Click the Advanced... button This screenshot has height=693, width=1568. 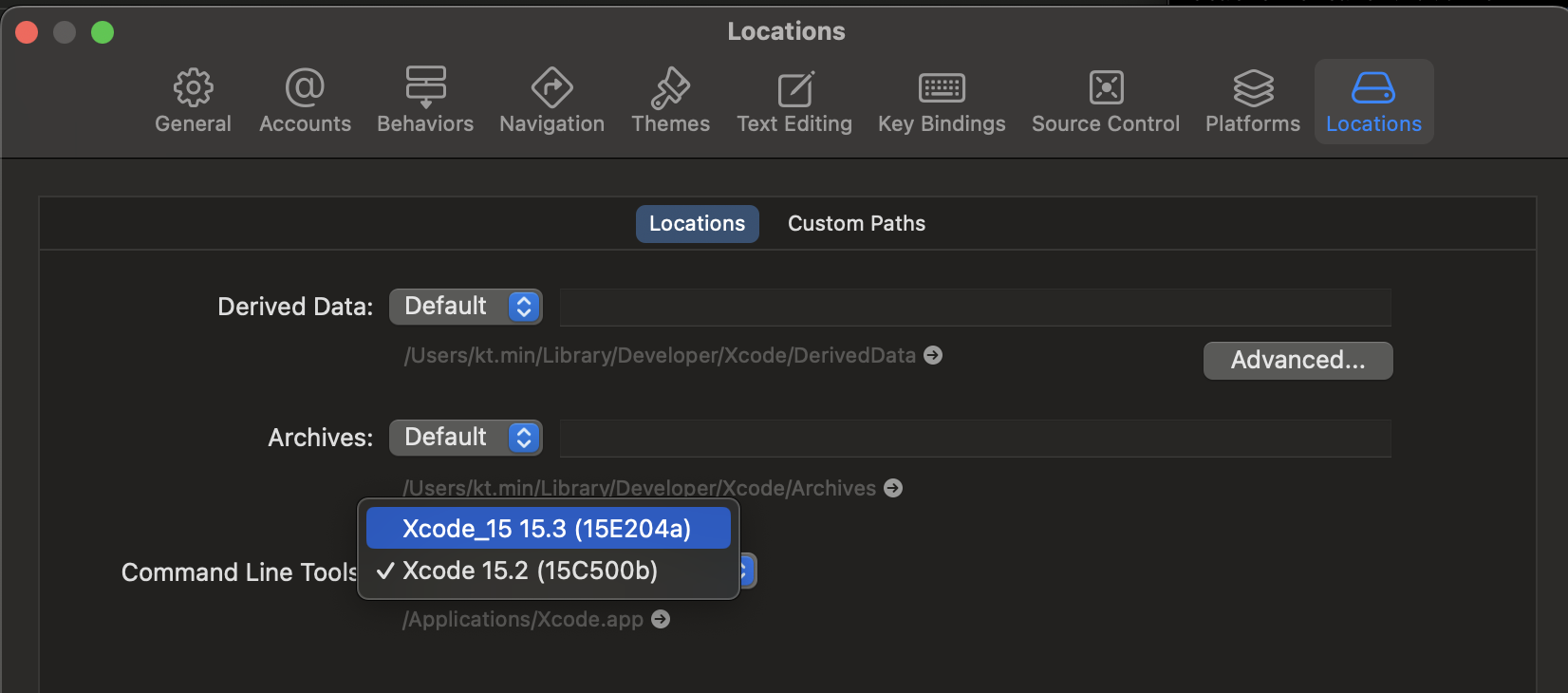[x=1297, y=361]
